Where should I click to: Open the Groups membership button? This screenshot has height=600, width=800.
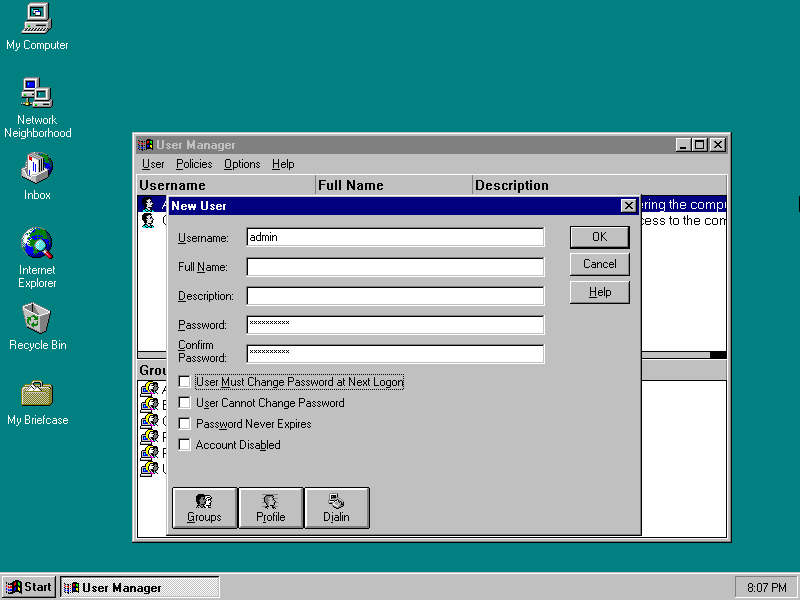(205, 508)
